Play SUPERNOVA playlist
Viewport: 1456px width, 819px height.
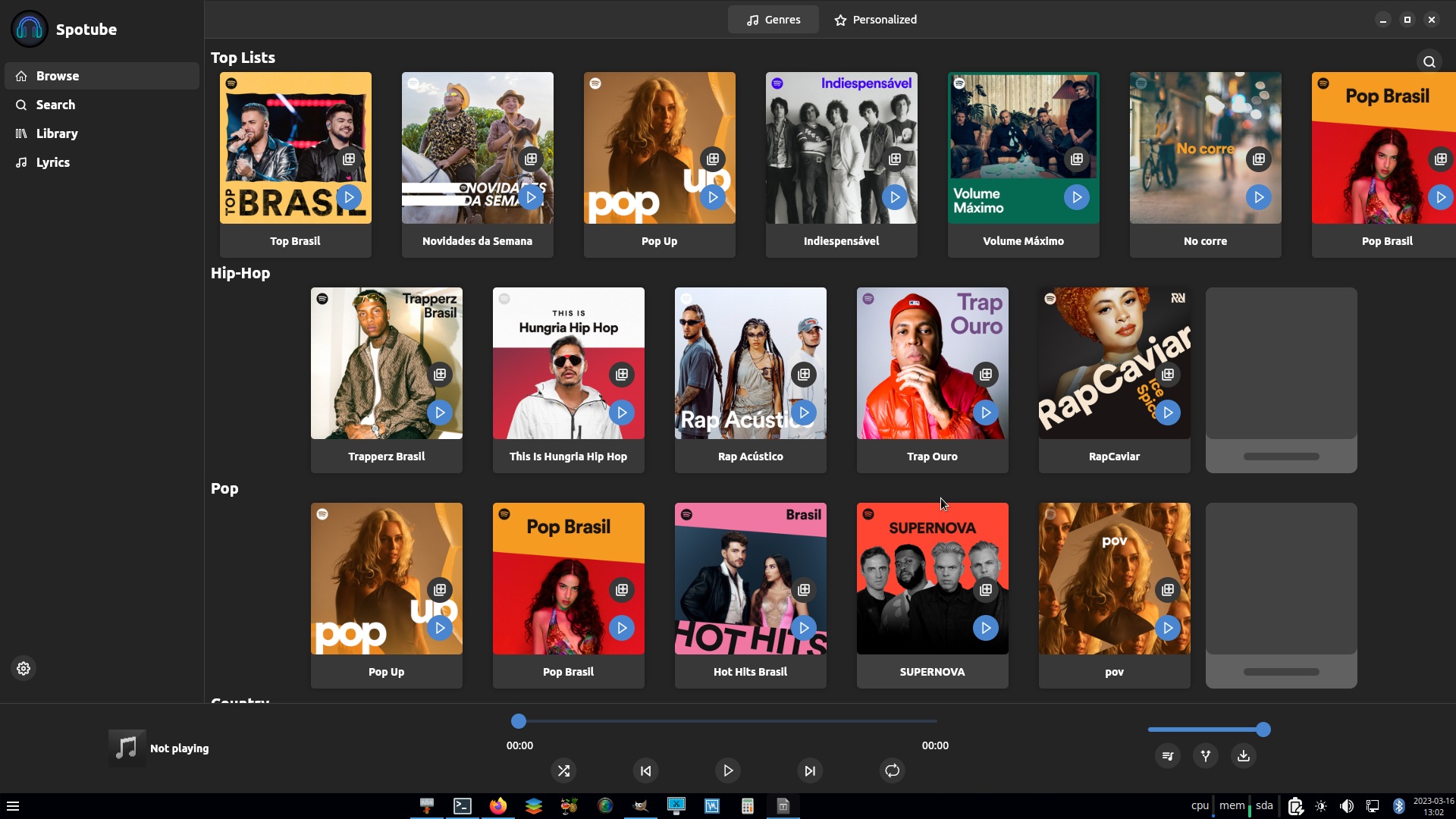pyautogui.click(x=986, y=628)
